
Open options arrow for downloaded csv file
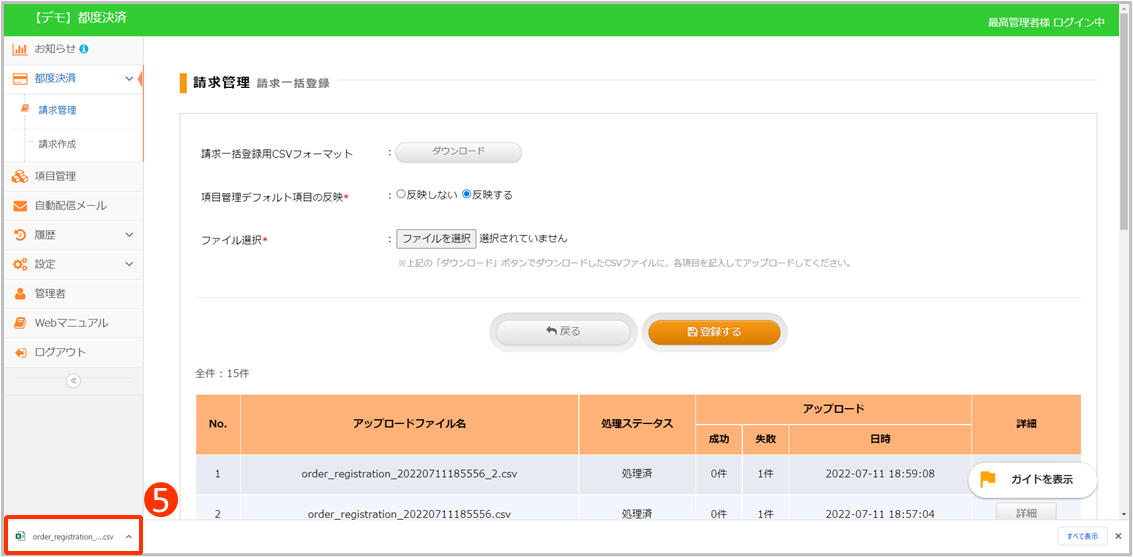pos(128,536)
